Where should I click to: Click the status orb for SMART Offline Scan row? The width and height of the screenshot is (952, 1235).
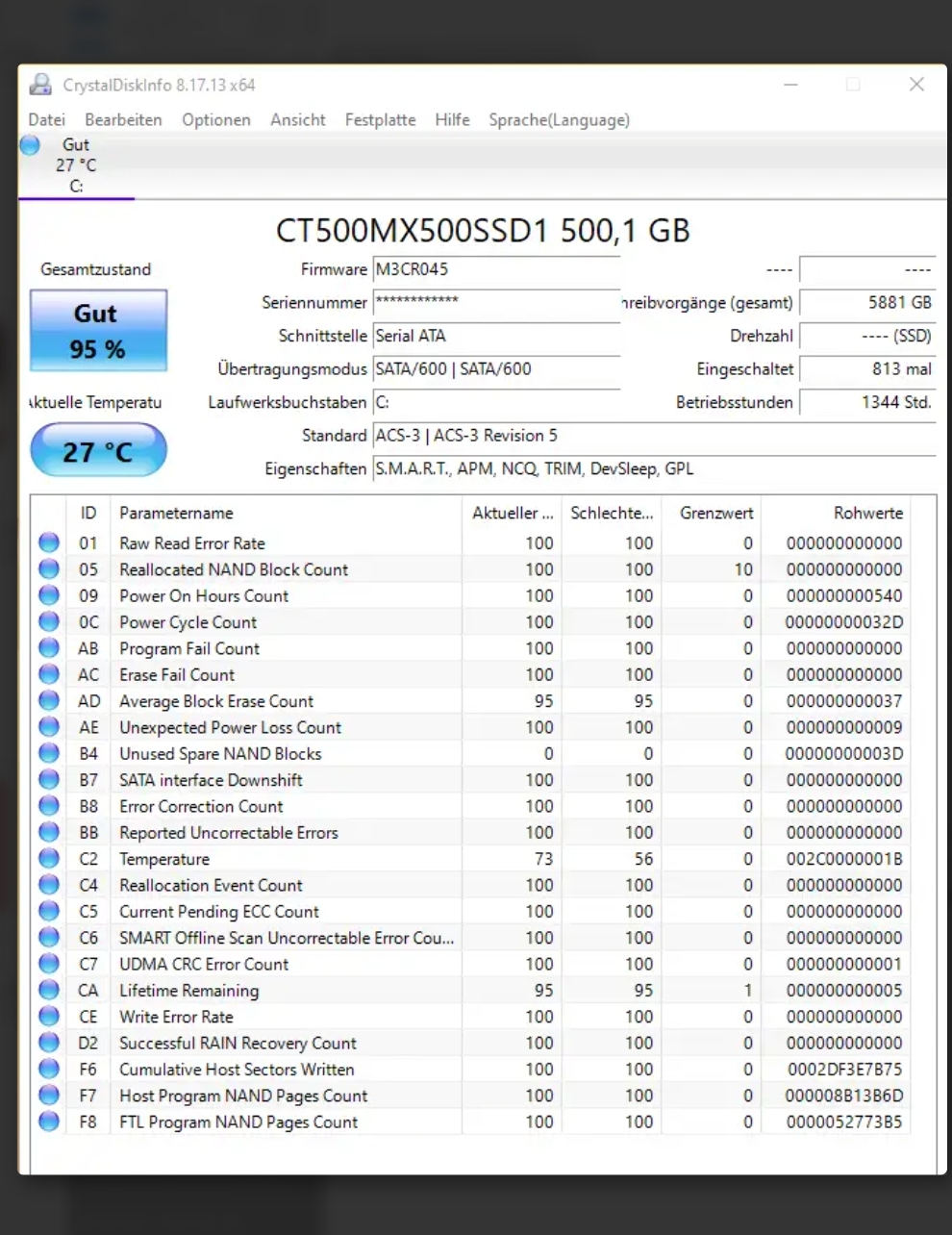click(49, 938)
